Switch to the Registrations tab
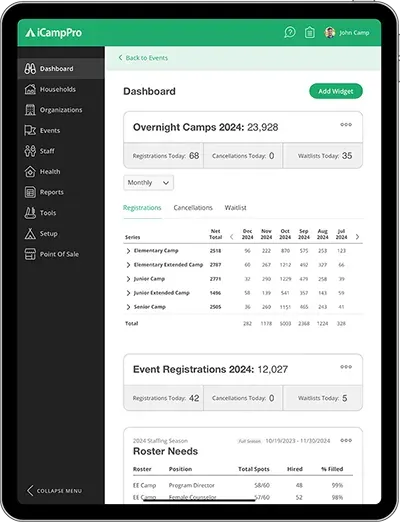 pyautogui.click(x=142, y=208)
